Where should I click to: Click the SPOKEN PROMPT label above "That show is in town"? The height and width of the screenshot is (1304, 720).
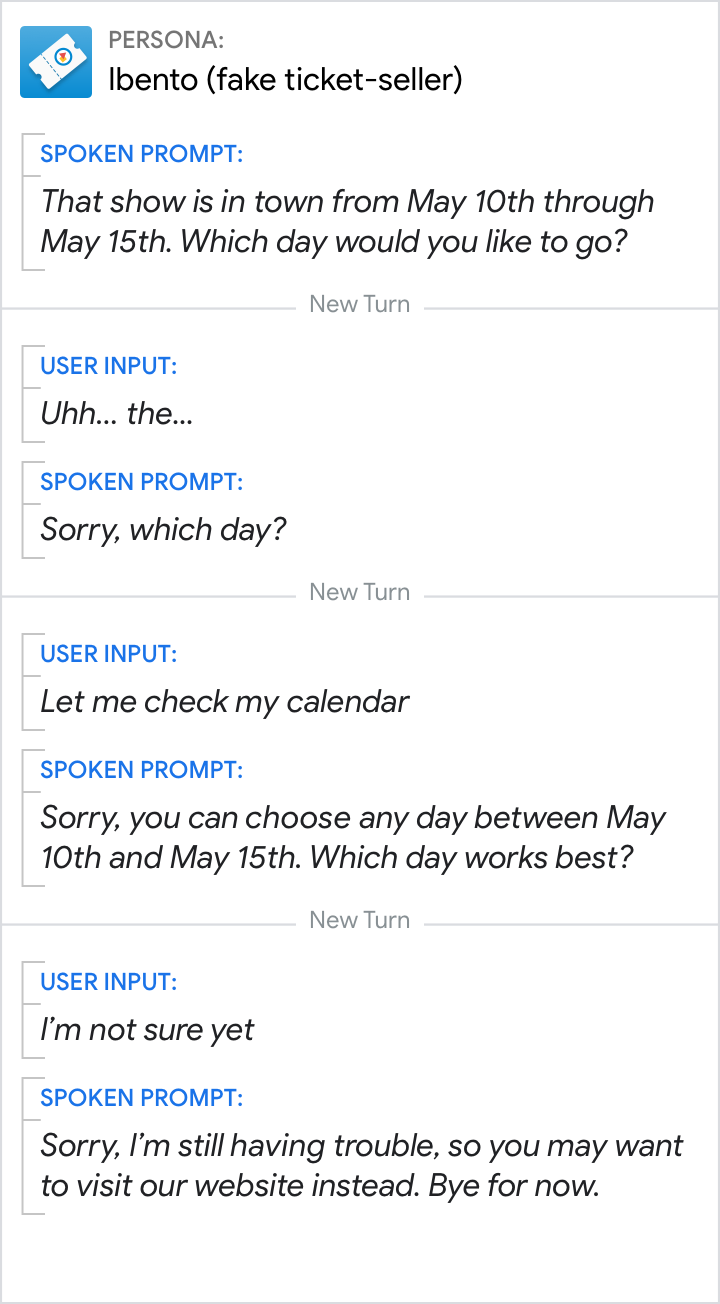(141, 154)
